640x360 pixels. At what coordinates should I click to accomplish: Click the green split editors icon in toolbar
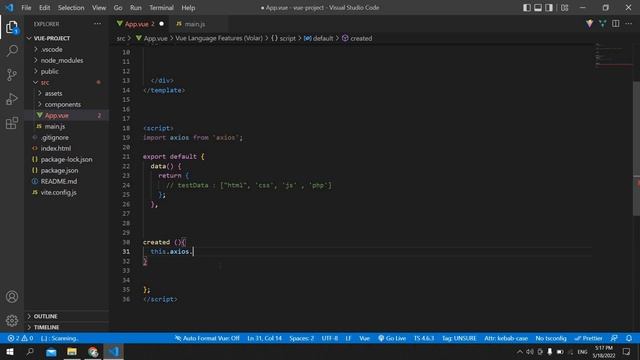click(x=602, y=24)
